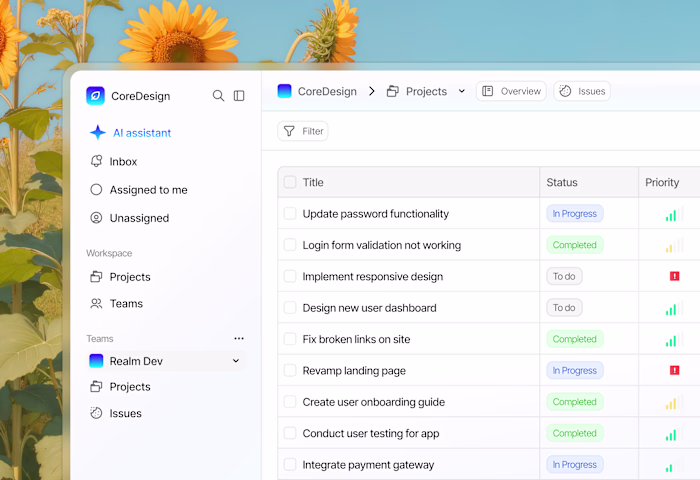Click priority bars for Design new user dashboard

[674, 309]
